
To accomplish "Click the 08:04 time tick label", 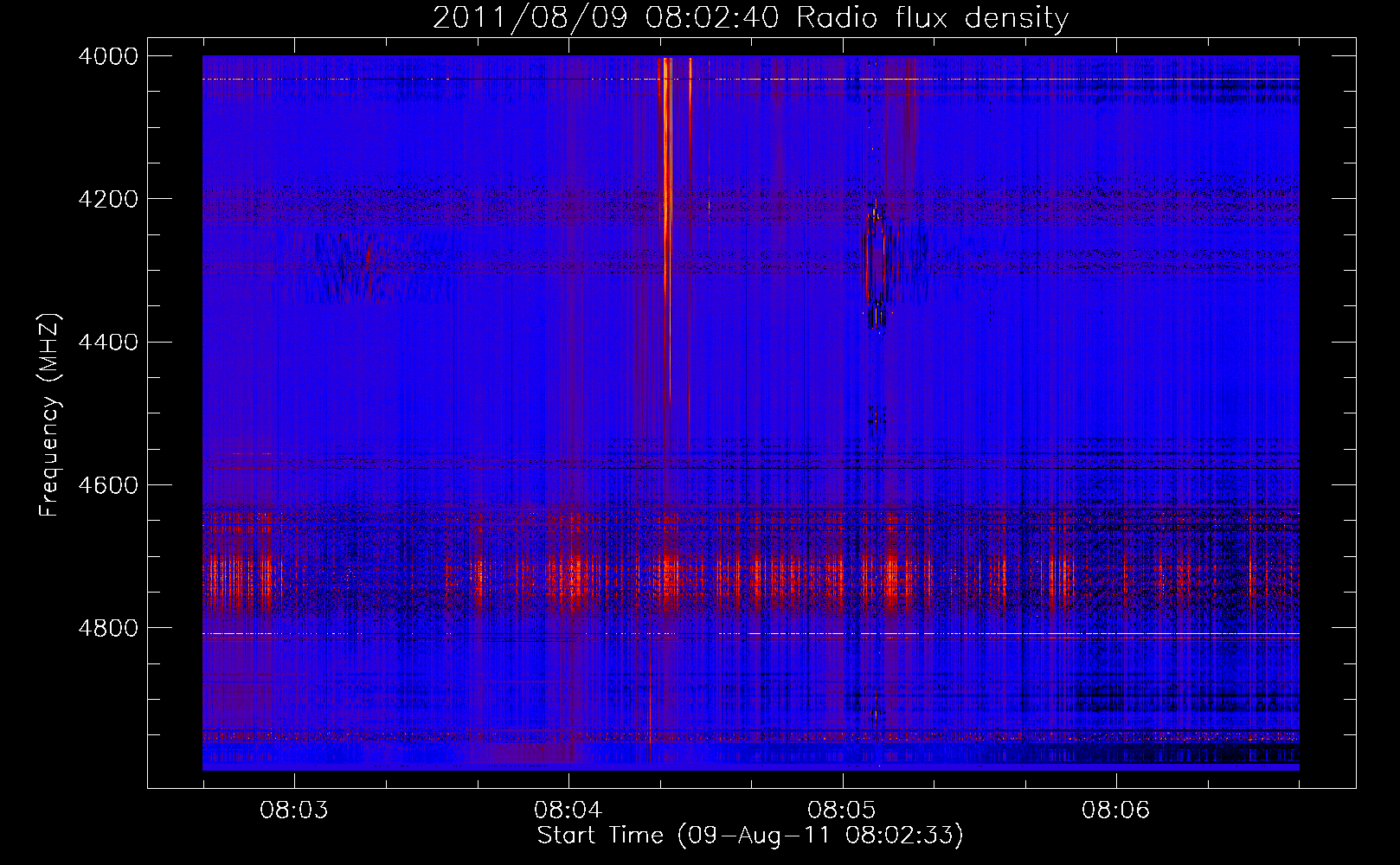I will pos(568,811).
